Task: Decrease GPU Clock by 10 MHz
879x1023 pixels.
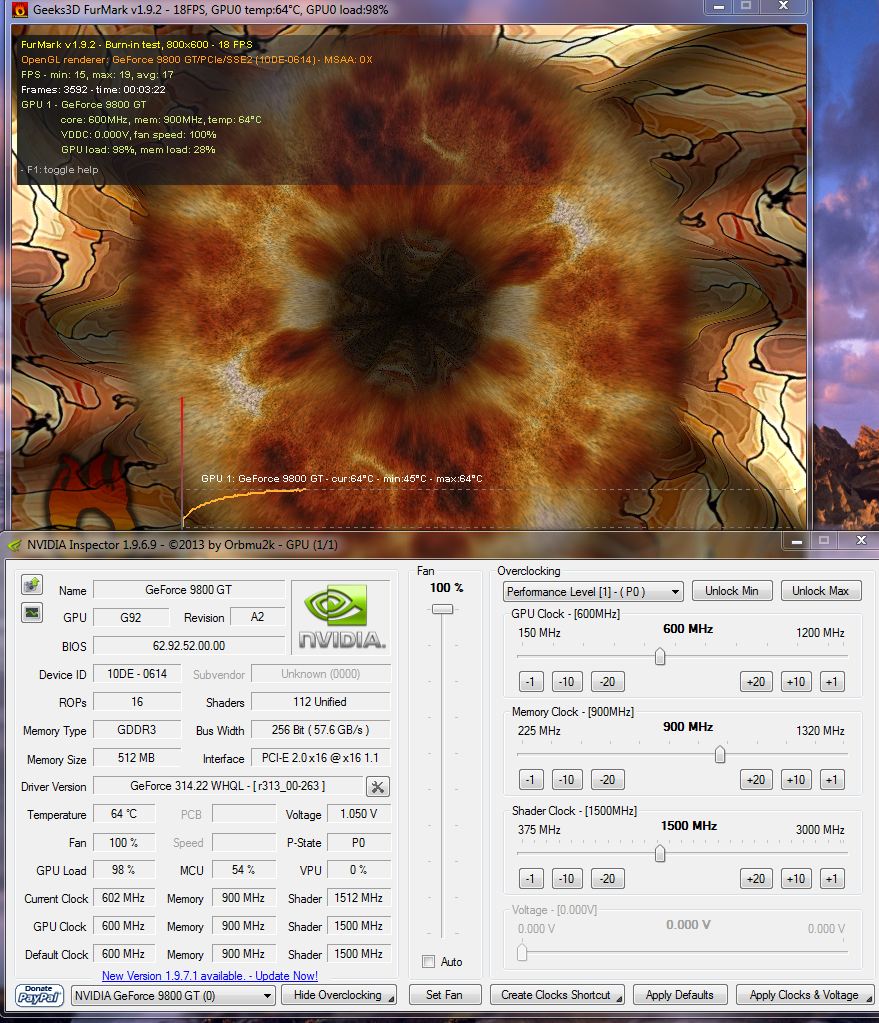Action: (566, 682)
